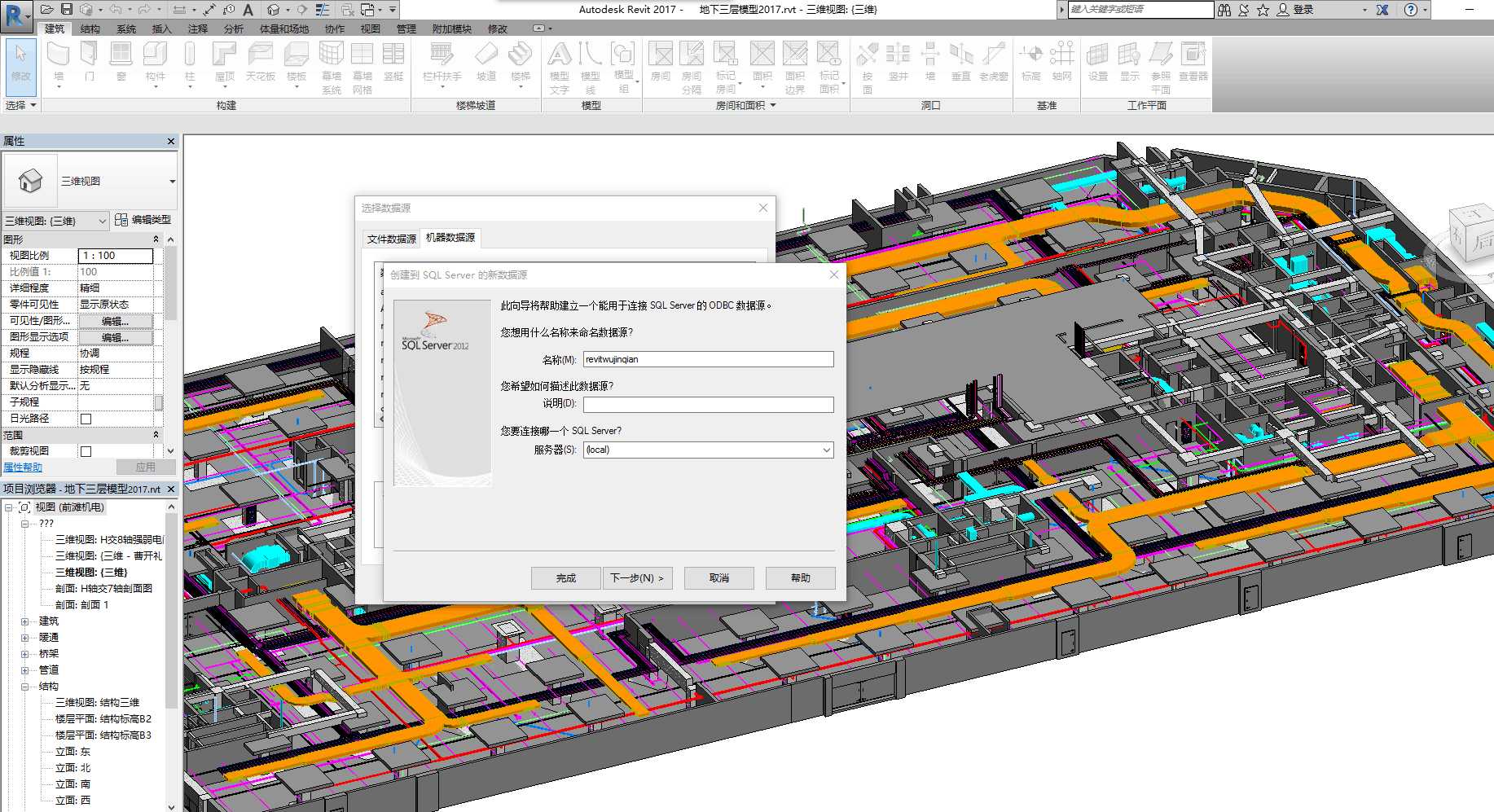Select the 竖井 (Shaft) opening tool
Image resolution: width=1494 pixels, height=812 pixels.
click(899, 63)
